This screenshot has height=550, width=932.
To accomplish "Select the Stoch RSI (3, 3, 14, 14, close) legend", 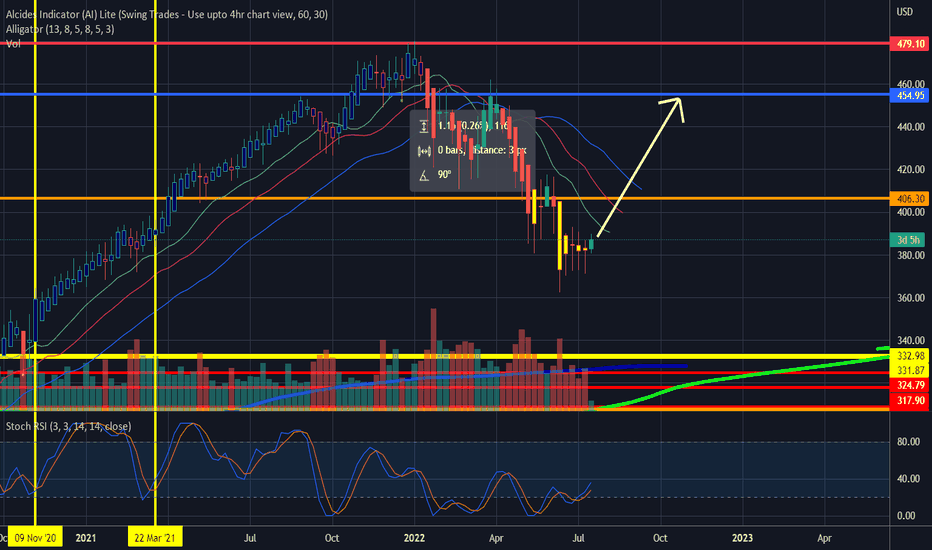I will (68, 426).
